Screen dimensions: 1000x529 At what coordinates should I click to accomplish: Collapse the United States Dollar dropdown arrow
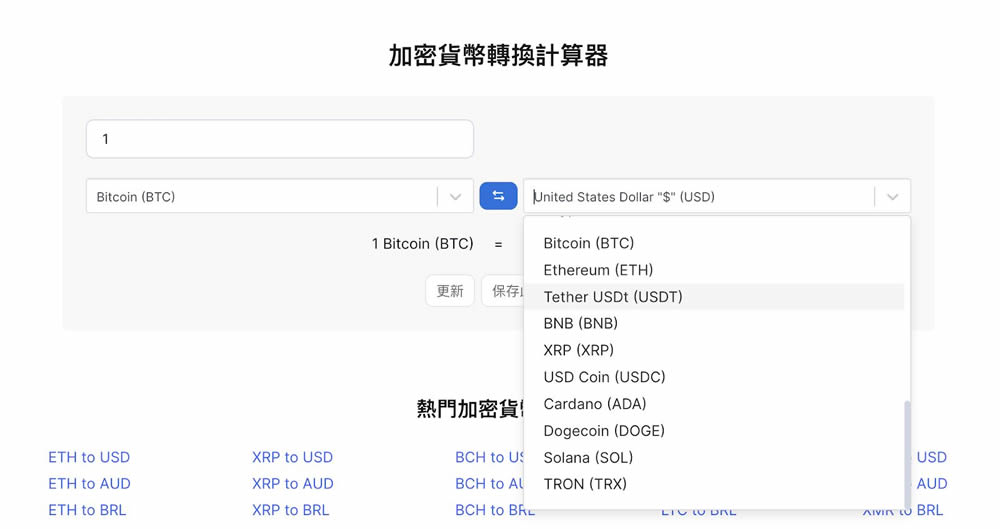click(892, 197)
